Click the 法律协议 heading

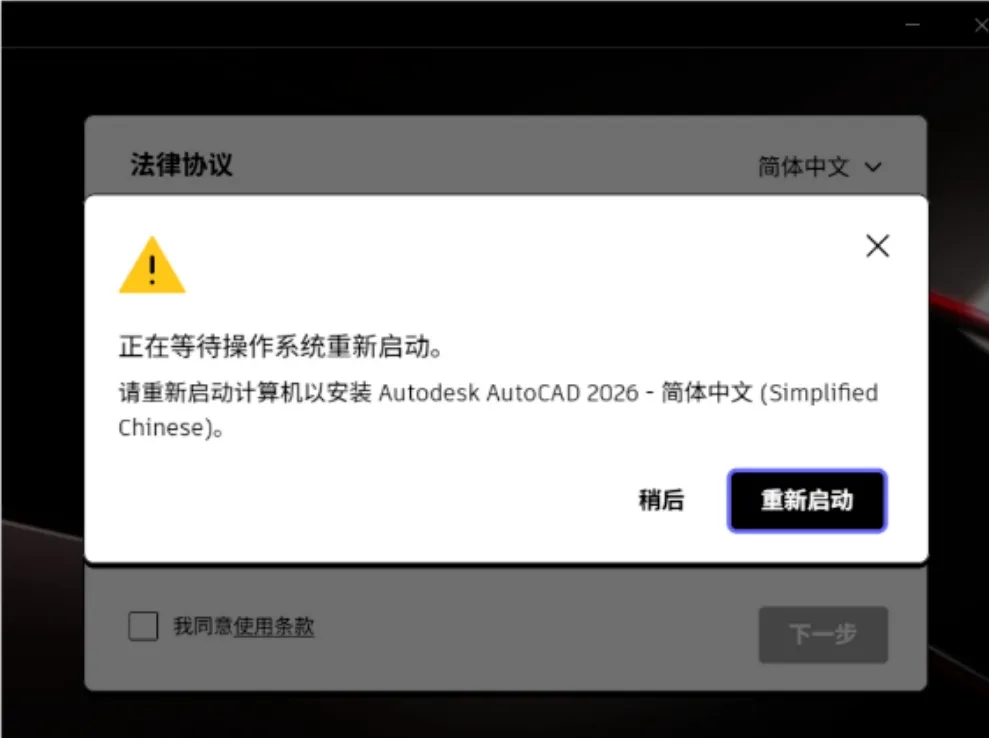tap(182, 165)
